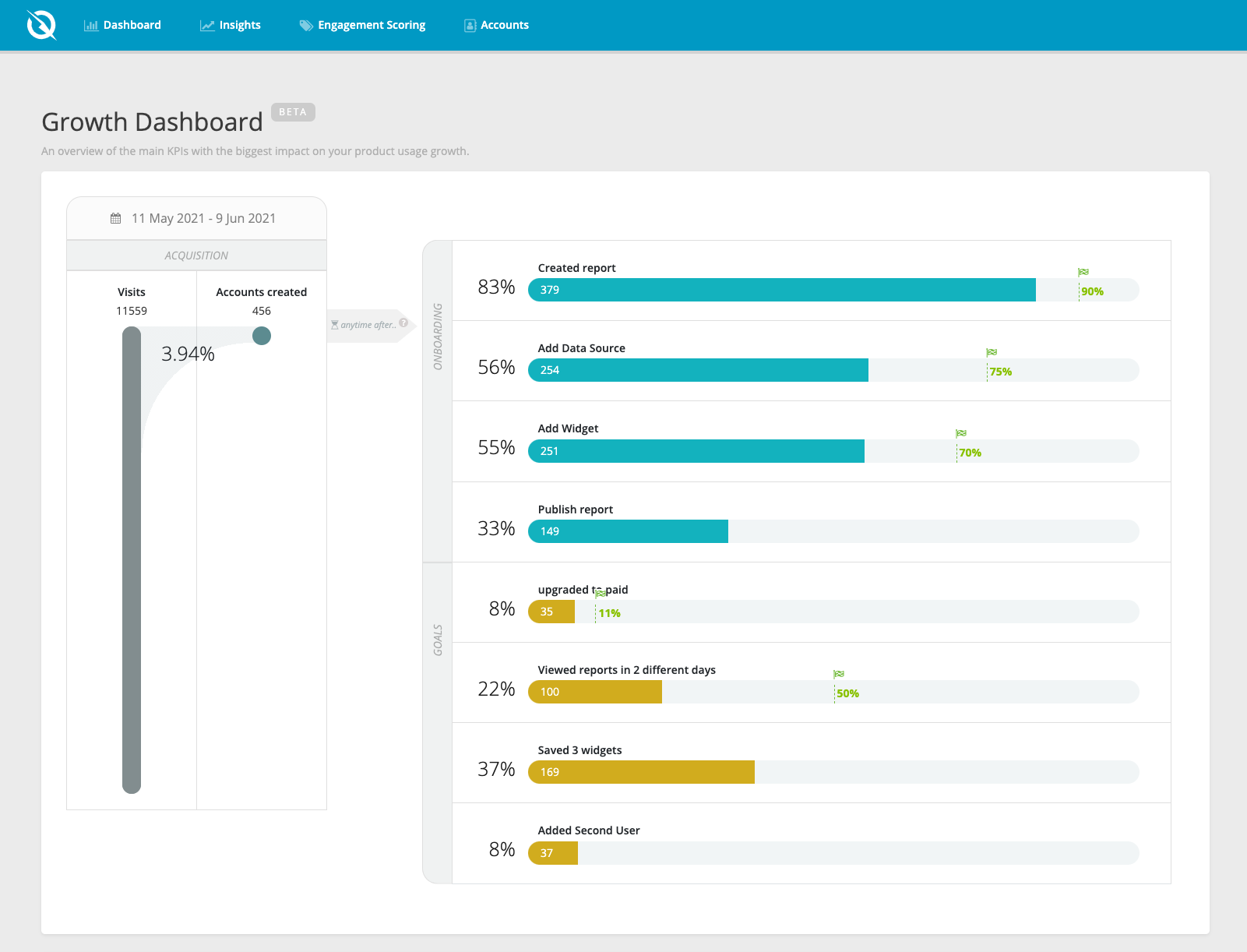Click the app logo in the header

tap(41, 25)
